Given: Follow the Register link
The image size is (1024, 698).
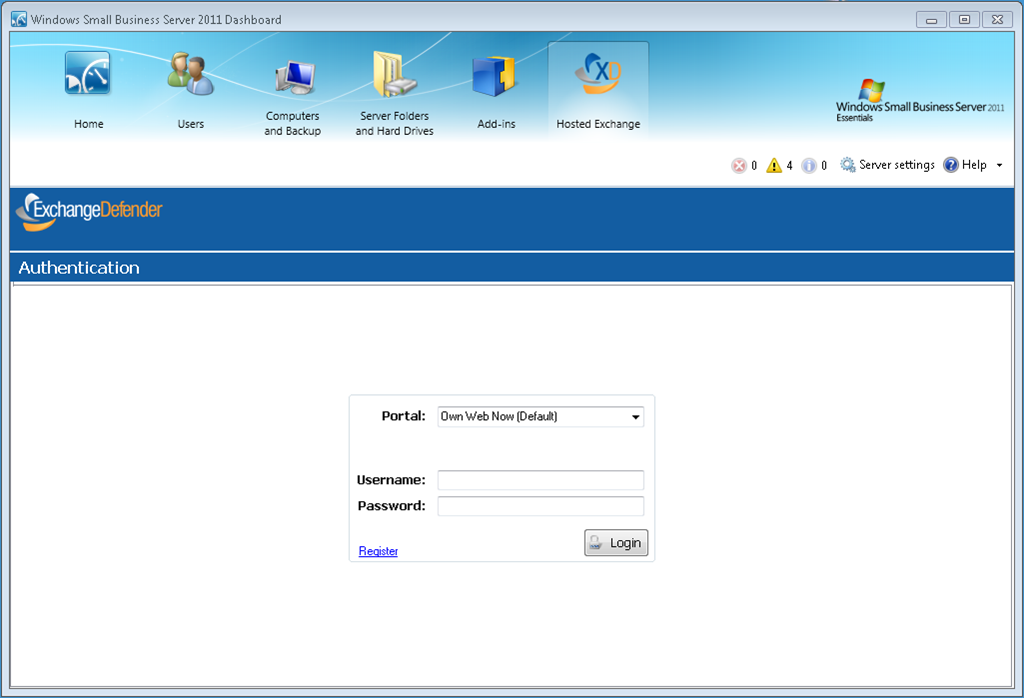Looking at the screenshot, I should click(x=378, y=551).
